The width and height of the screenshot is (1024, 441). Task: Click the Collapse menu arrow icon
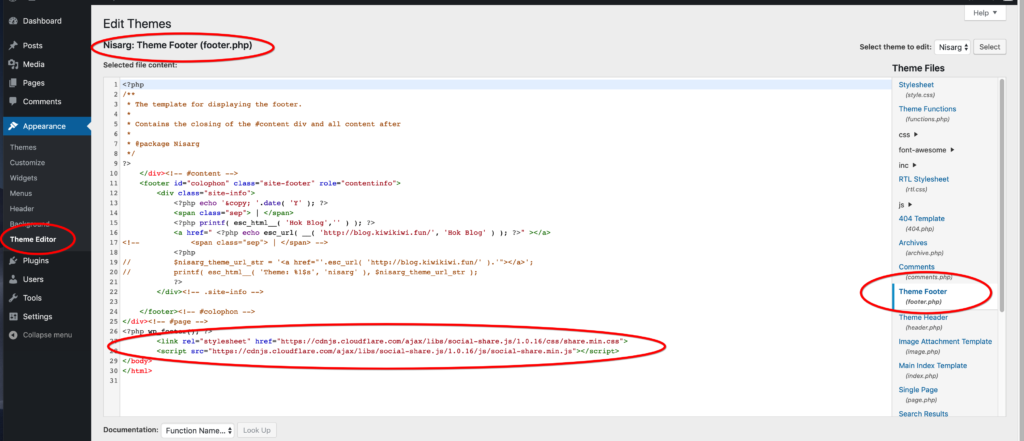(x=13, y=335)
